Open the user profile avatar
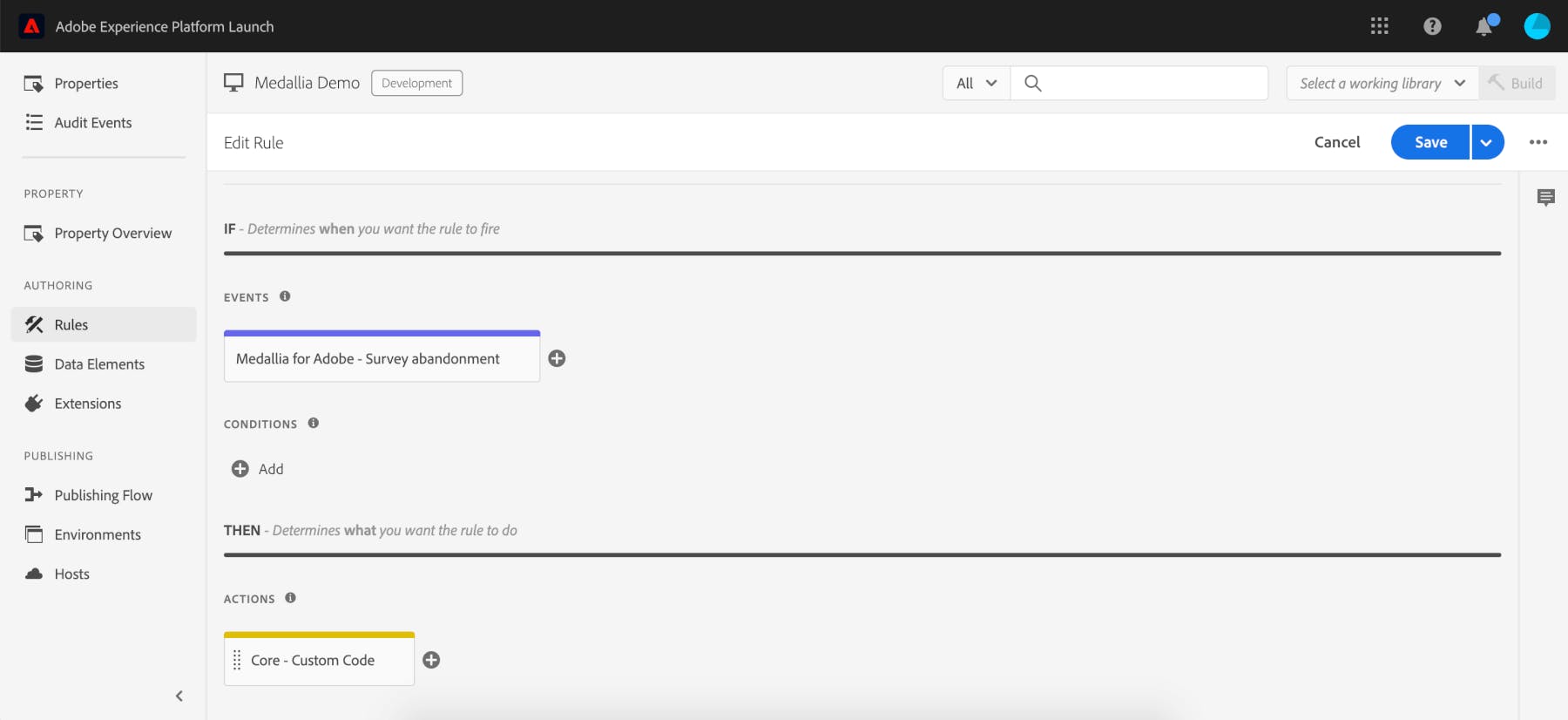The width and height of the screenshot is (1568, 720). coord(1537,26)
